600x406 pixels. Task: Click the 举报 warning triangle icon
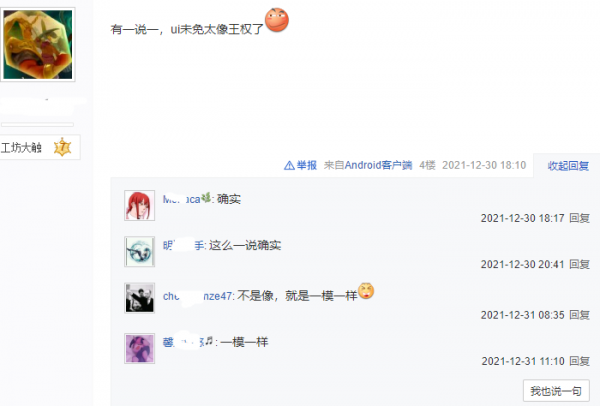coord(289,165)
